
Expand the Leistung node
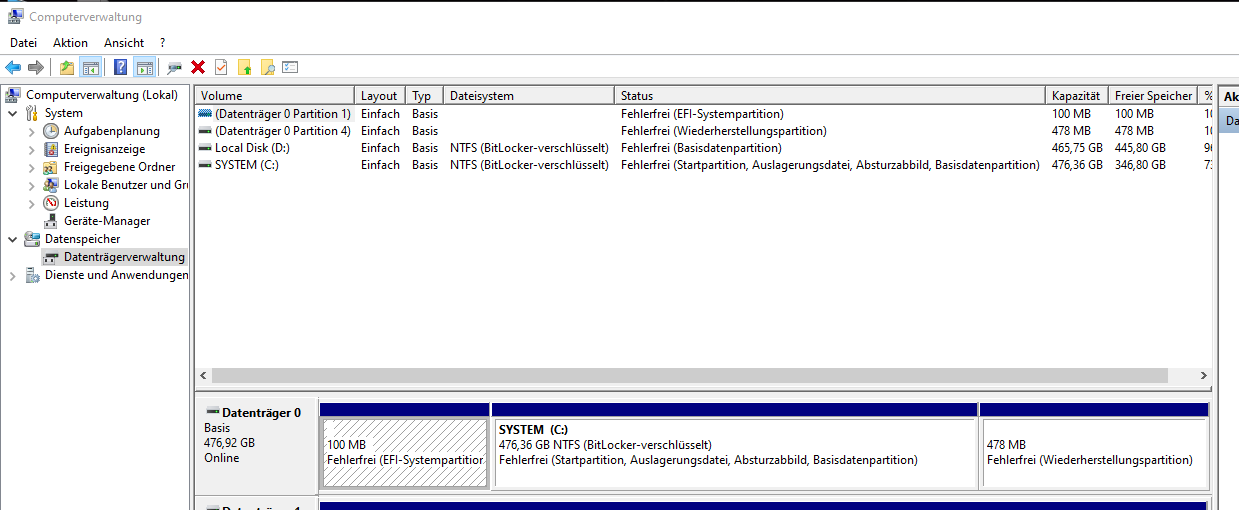tap(31, 203)
